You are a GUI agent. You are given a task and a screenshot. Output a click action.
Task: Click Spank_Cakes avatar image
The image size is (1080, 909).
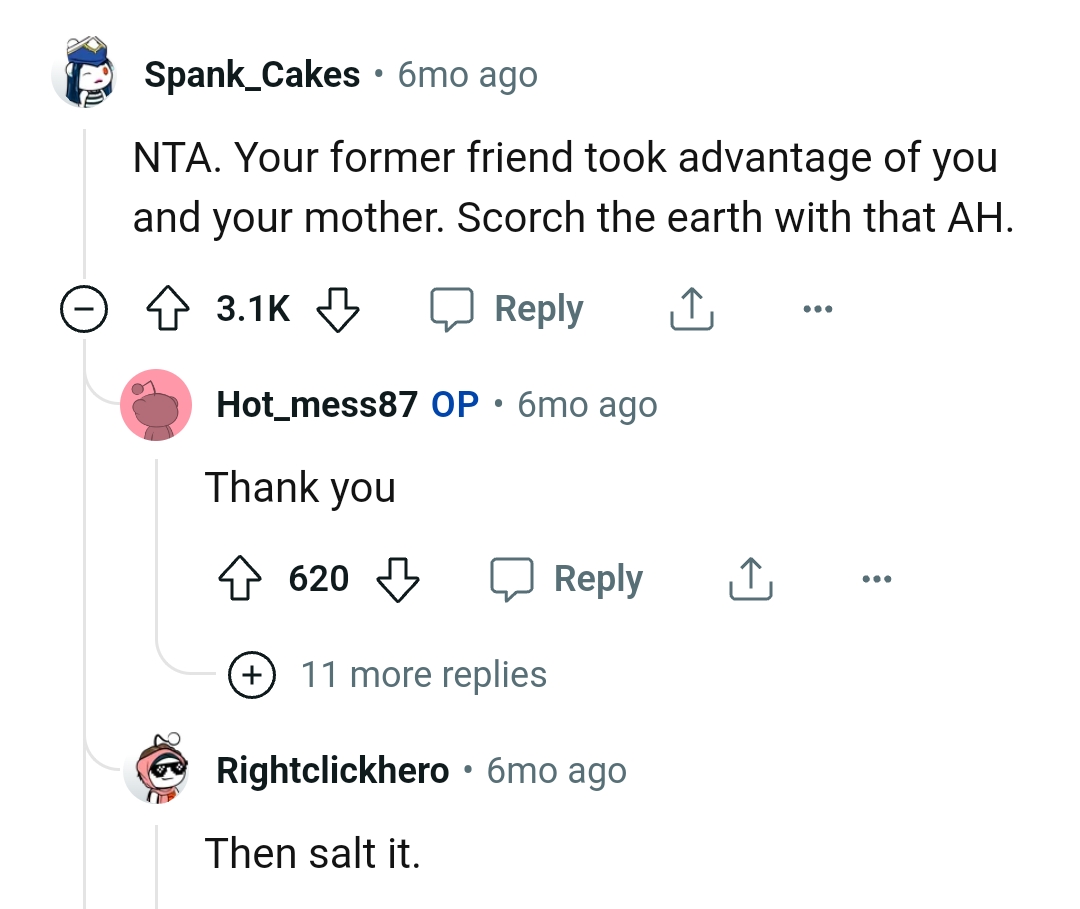[x=85, y=73]
